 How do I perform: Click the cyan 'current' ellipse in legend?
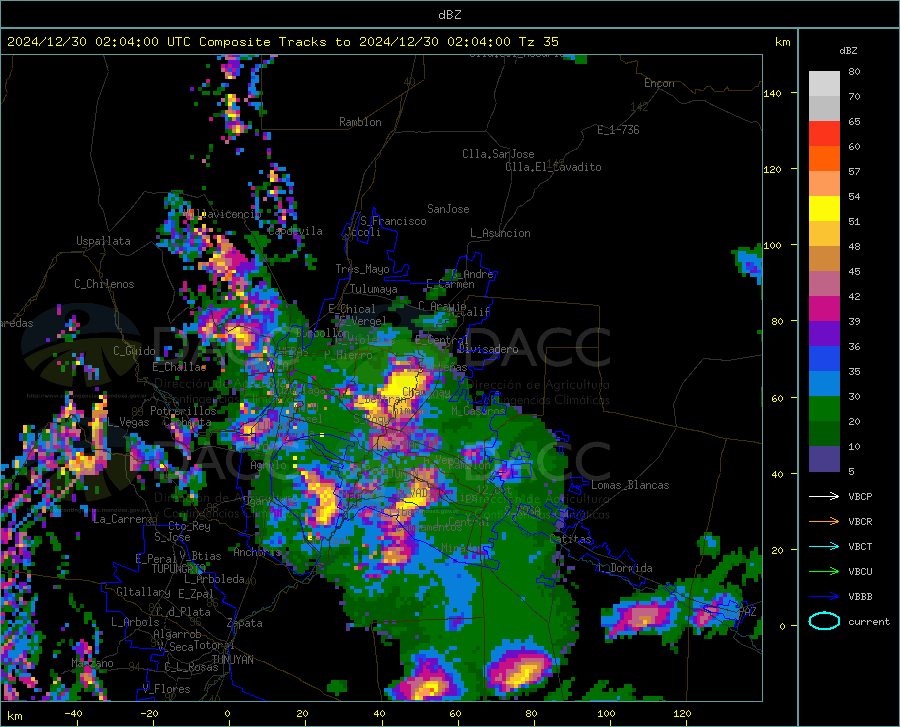pos(824,621)
